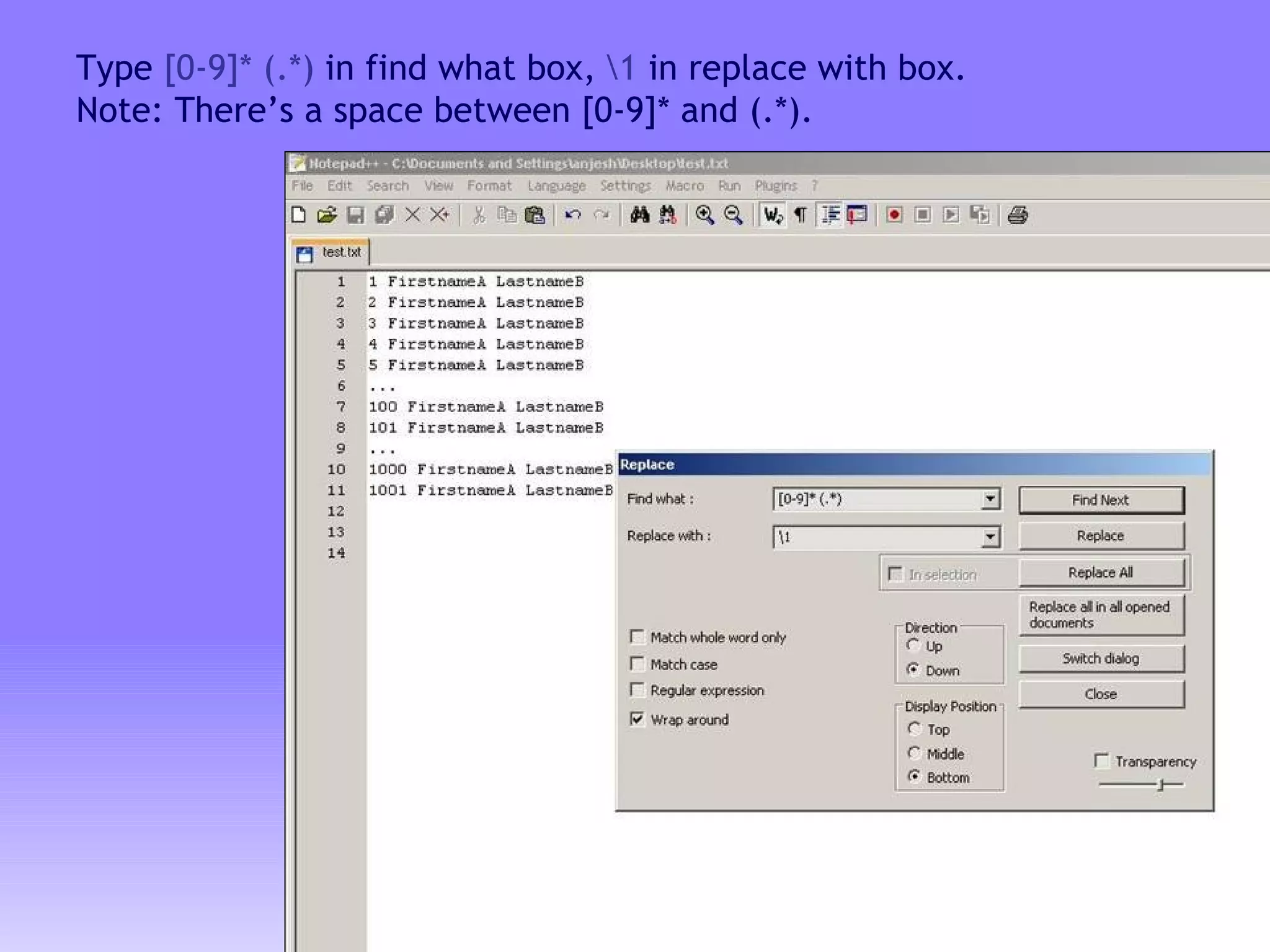Image resolution: width=1270 pixels, height=952 pixels.
Task: Click the transparency slider handle
Action: click(x=1161, y=785)
